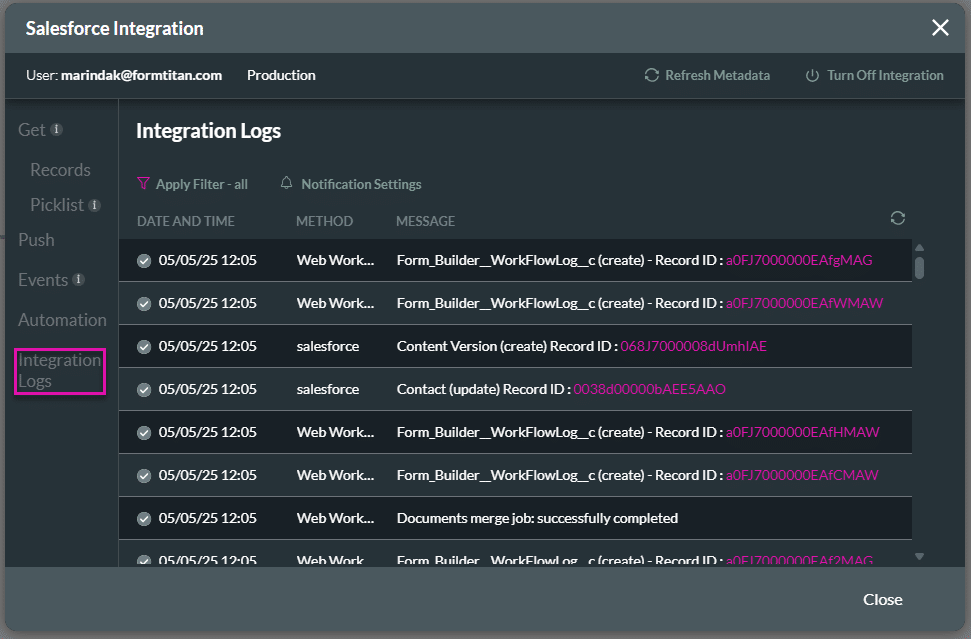Click the Integration Logs heading

tap(208, 131)
